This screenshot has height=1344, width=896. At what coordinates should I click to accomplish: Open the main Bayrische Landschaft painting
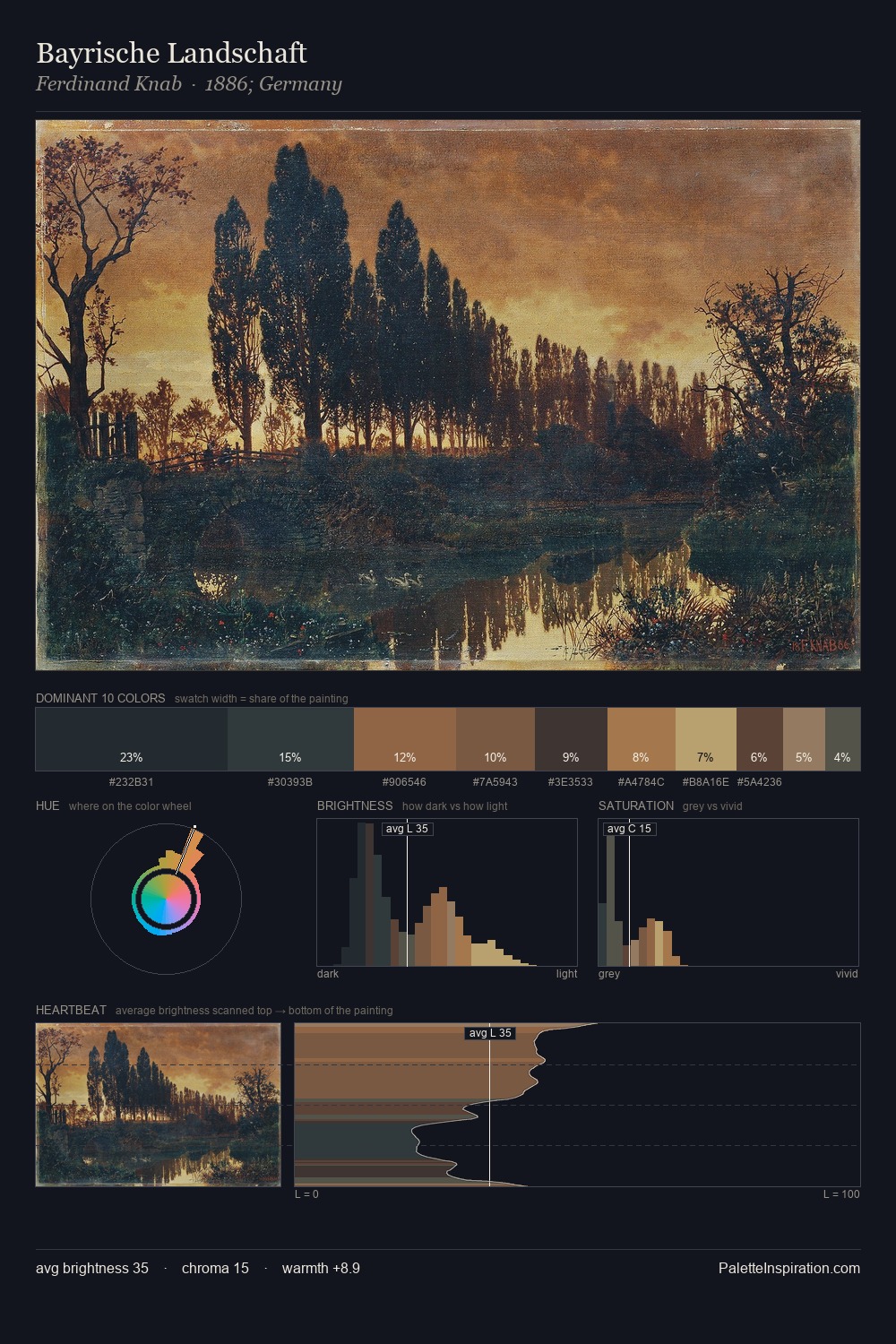[448, 395]
